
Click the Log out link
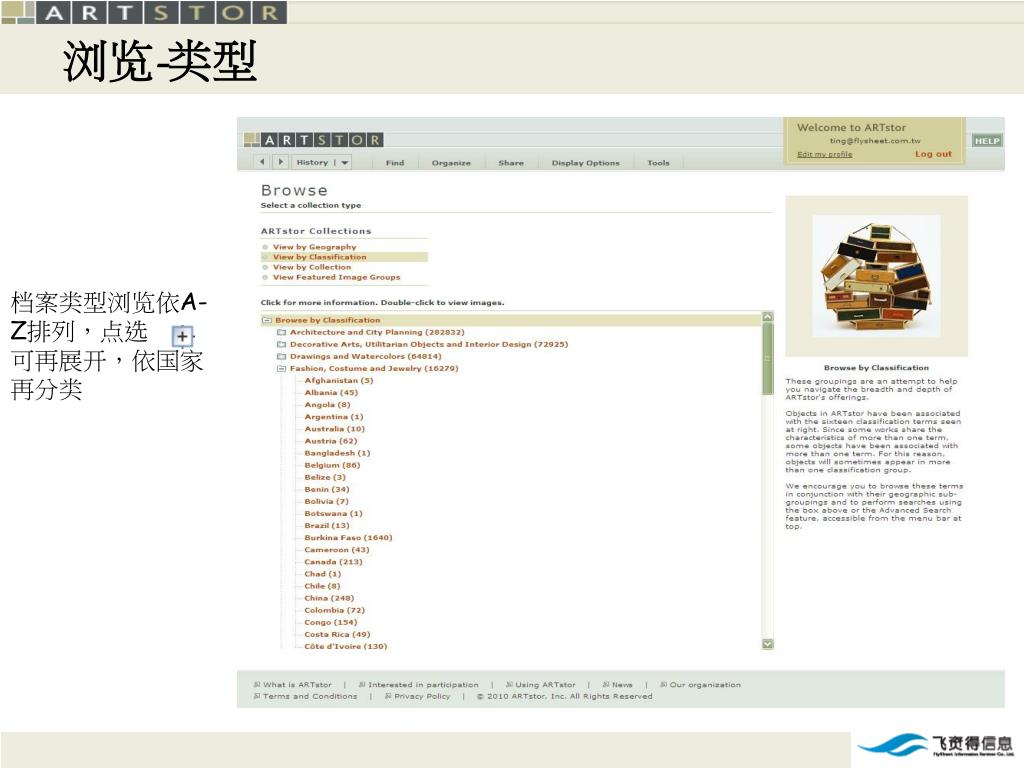click(x=933, y=154)
